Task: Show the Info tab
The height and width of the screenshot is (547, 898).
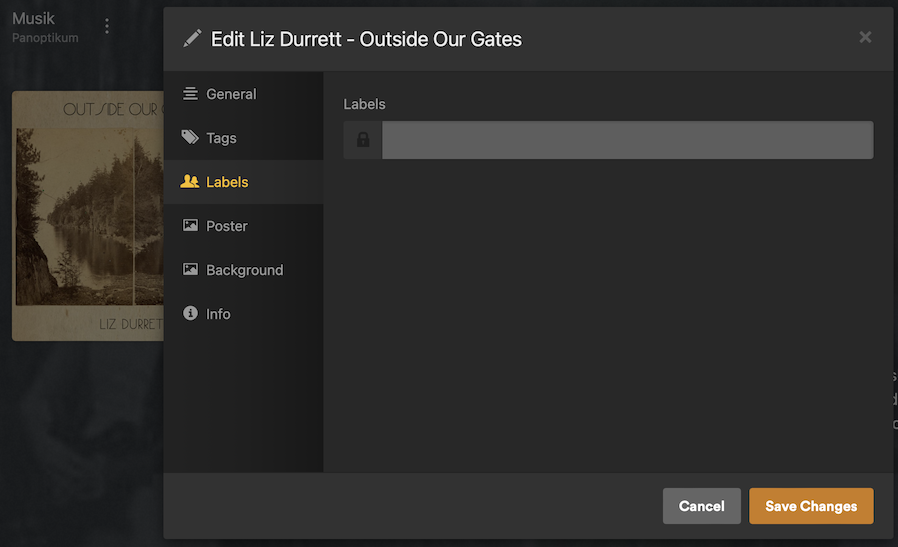Action: tap(218, 314)
